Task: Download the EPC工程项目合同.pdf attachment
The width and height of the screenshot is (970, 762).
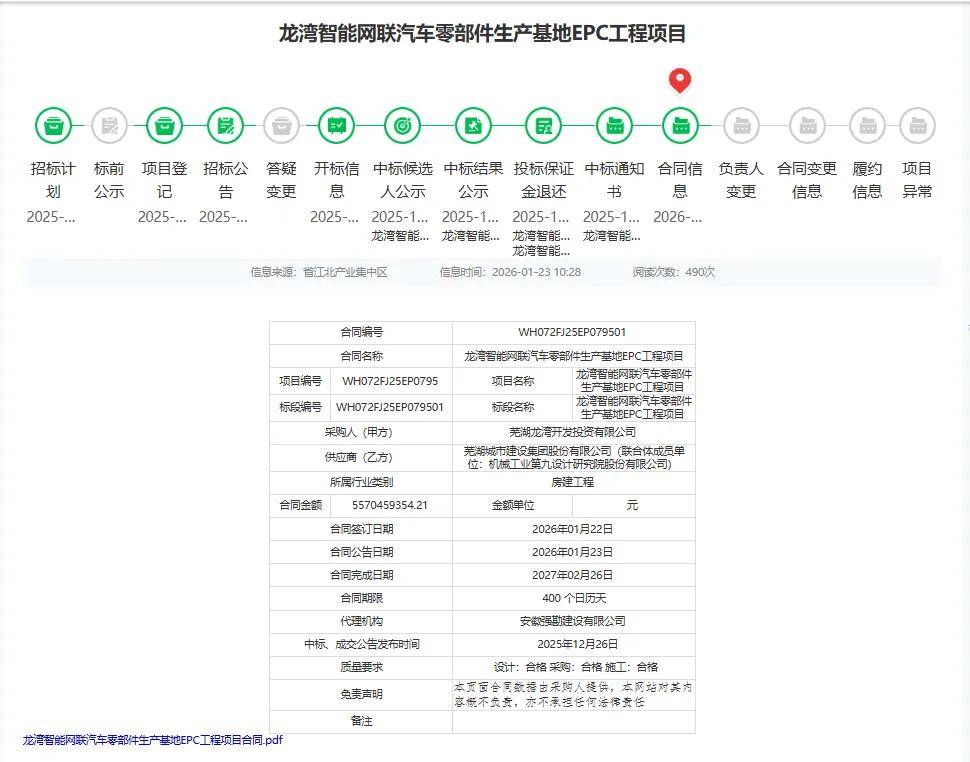Action: point(153,740)
